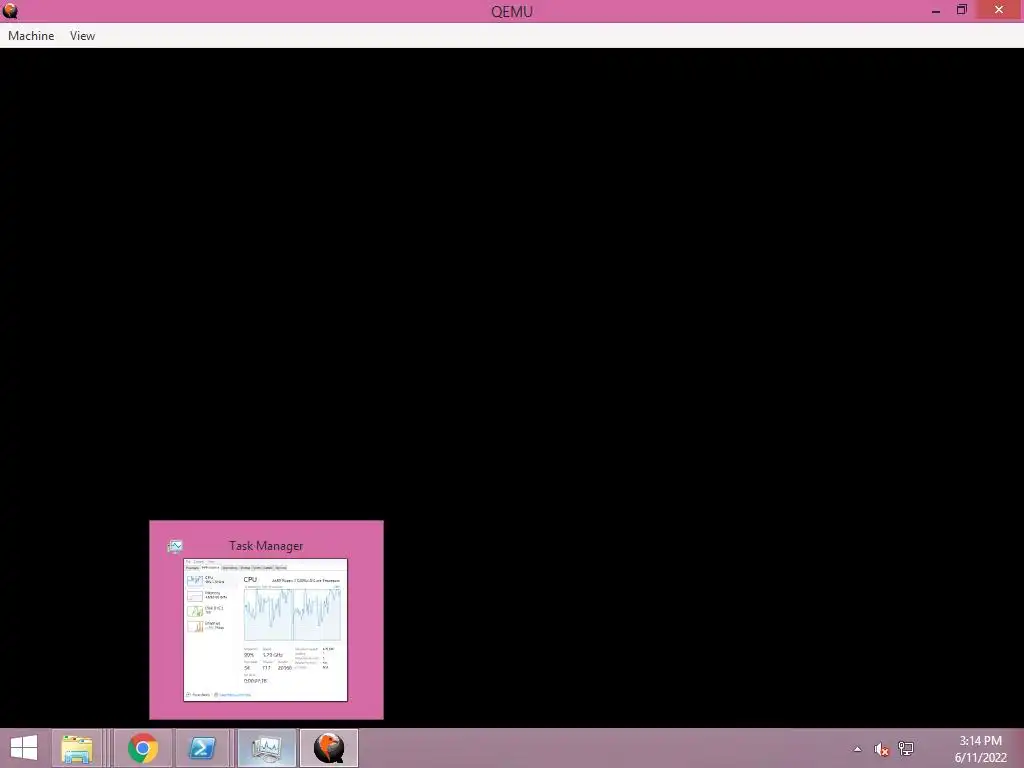1024x768 pixels.
Task: Open the network tray icon
Action: [906, 749]
